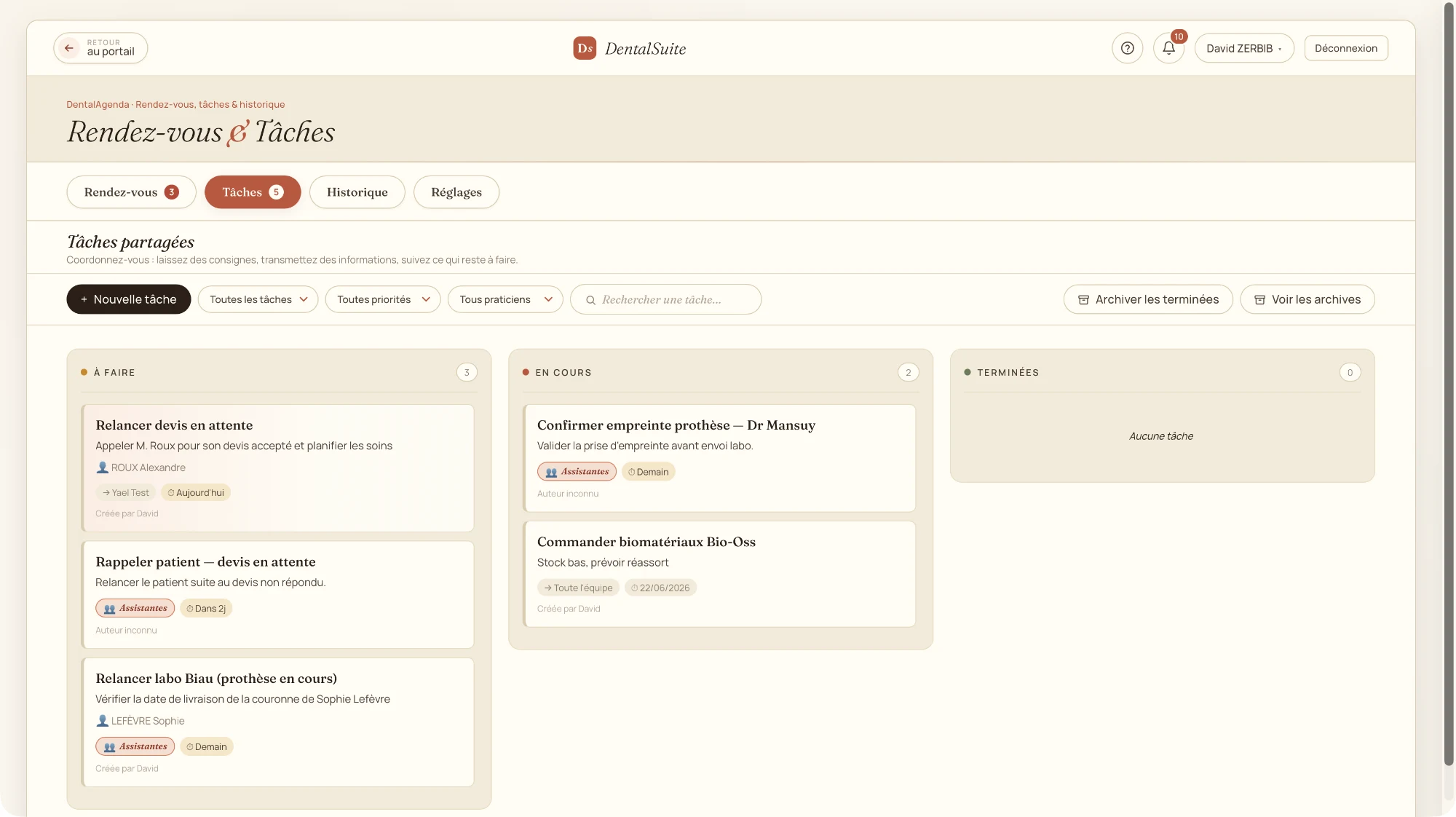The image size is (1456, 817).
Task: Click the Demain chip in Relancer labo card
Action: [207, 747]
